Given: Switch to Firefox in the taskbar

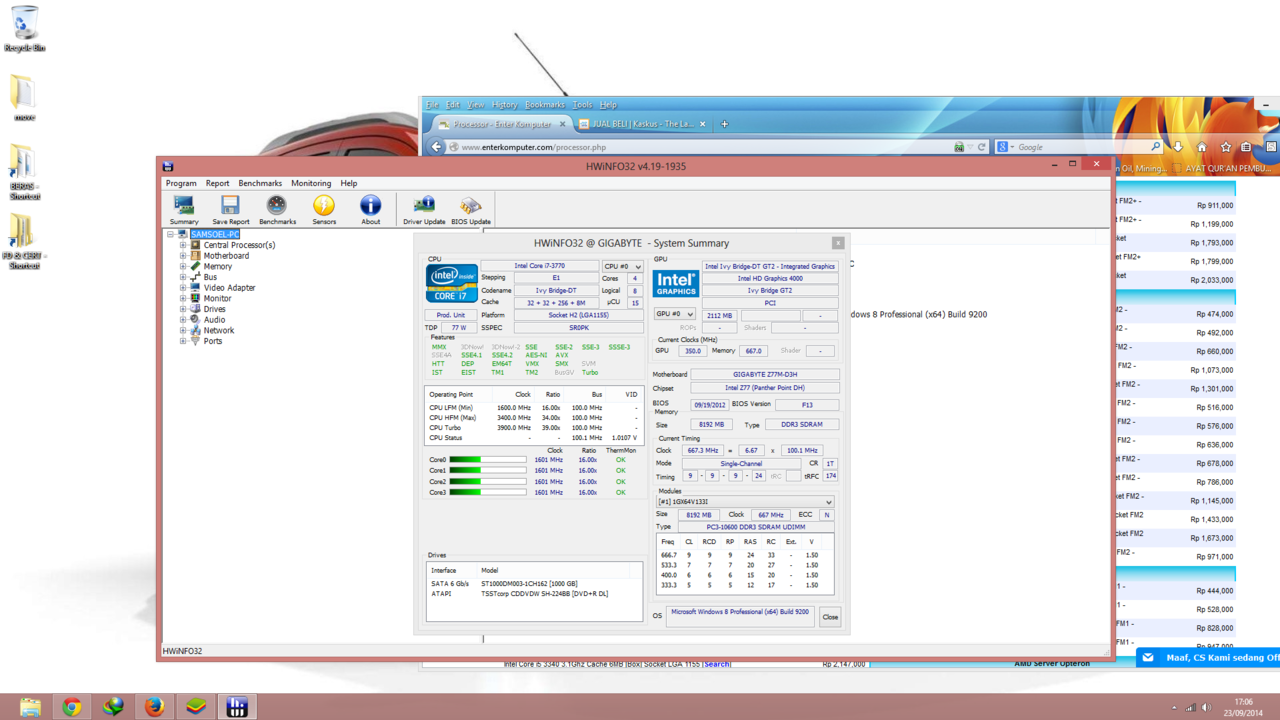Looking at the screenshot, I should pos(154,707).
